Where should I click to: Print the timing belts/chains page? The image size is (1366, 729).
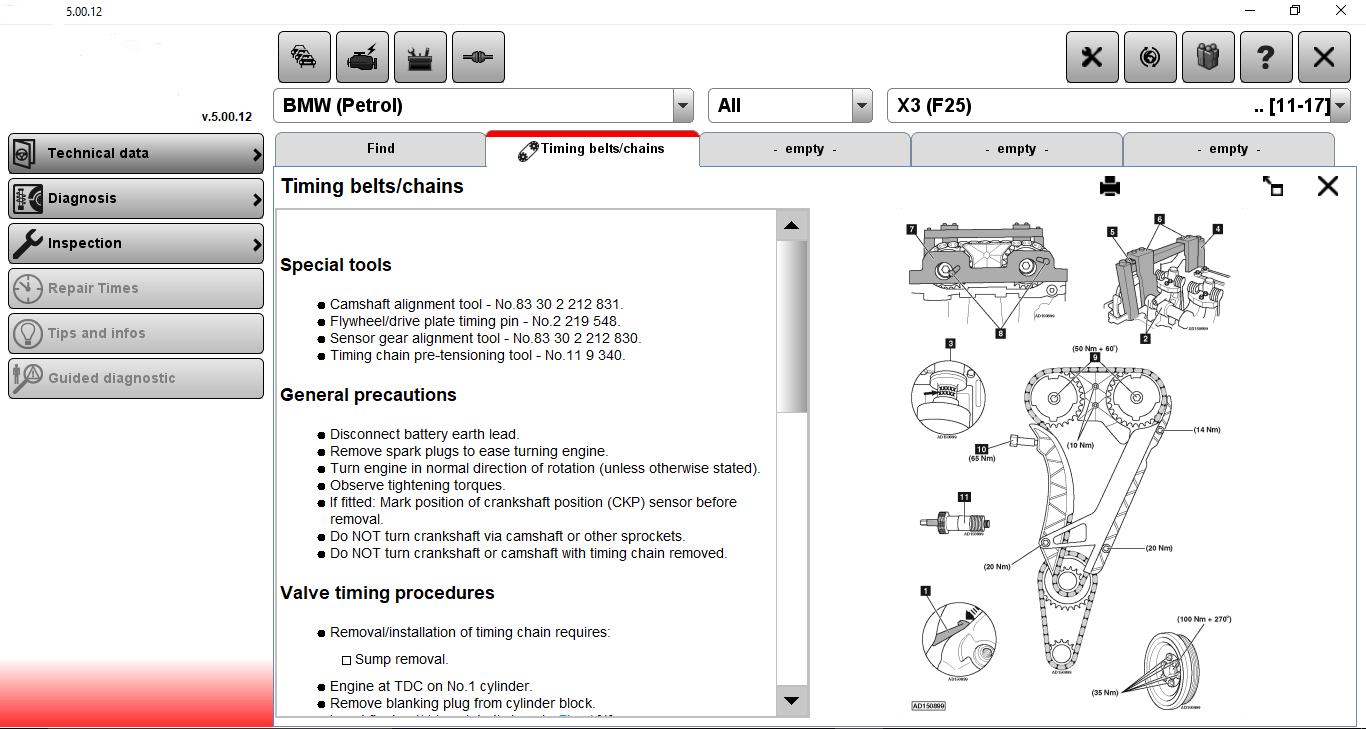point(1110,186)
